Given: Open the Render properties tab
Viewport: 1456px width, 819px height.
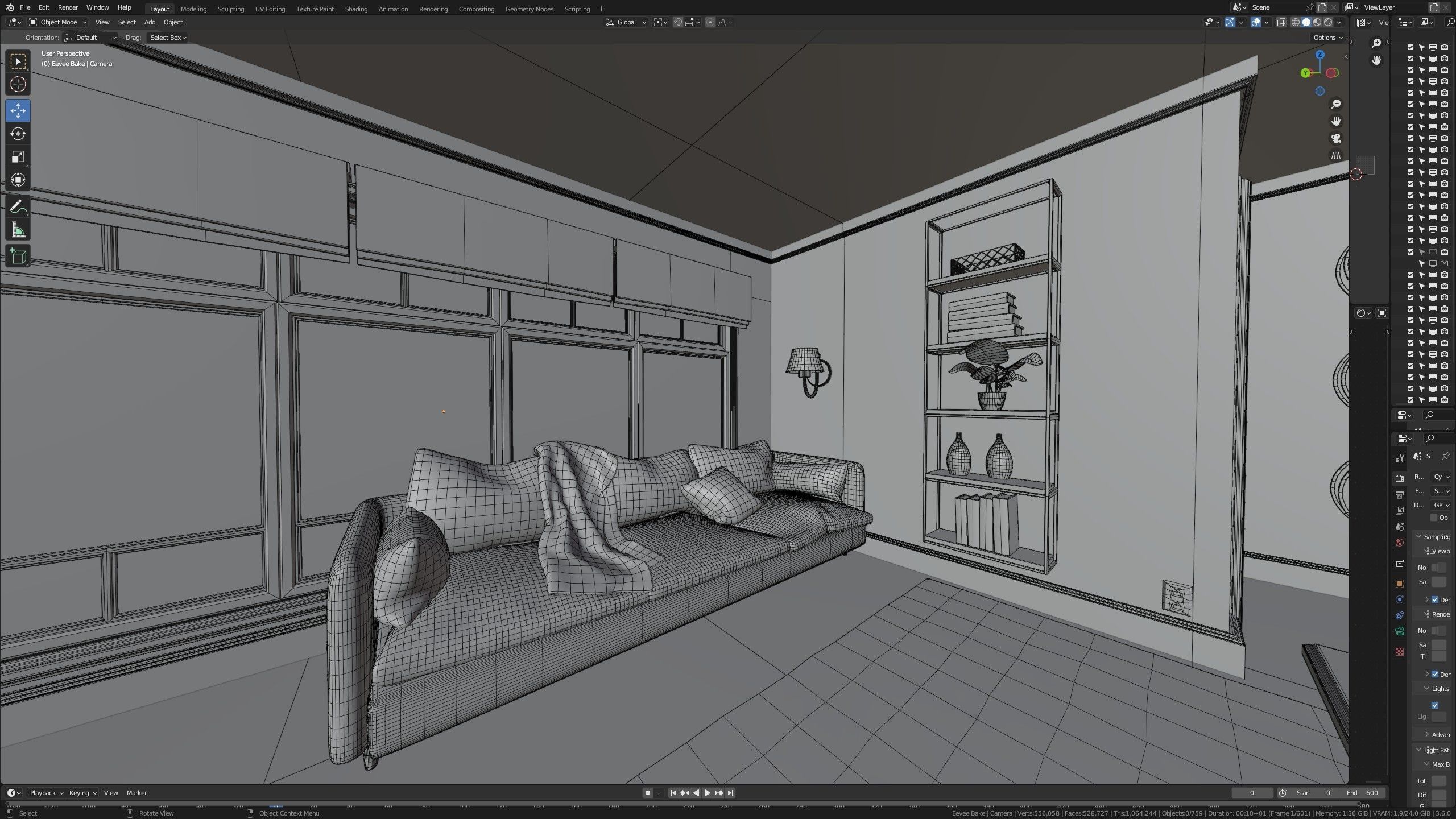Looking at the screenshot, I should 1400,479.
